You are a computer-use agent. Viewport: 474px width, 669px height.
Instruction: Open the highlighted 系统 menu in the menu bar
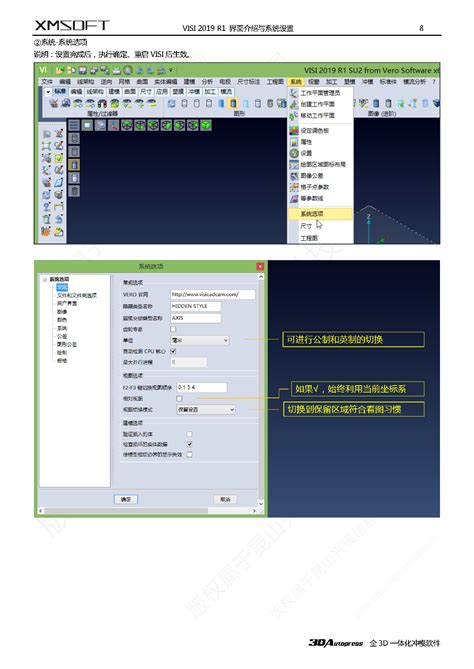point(296,81)
